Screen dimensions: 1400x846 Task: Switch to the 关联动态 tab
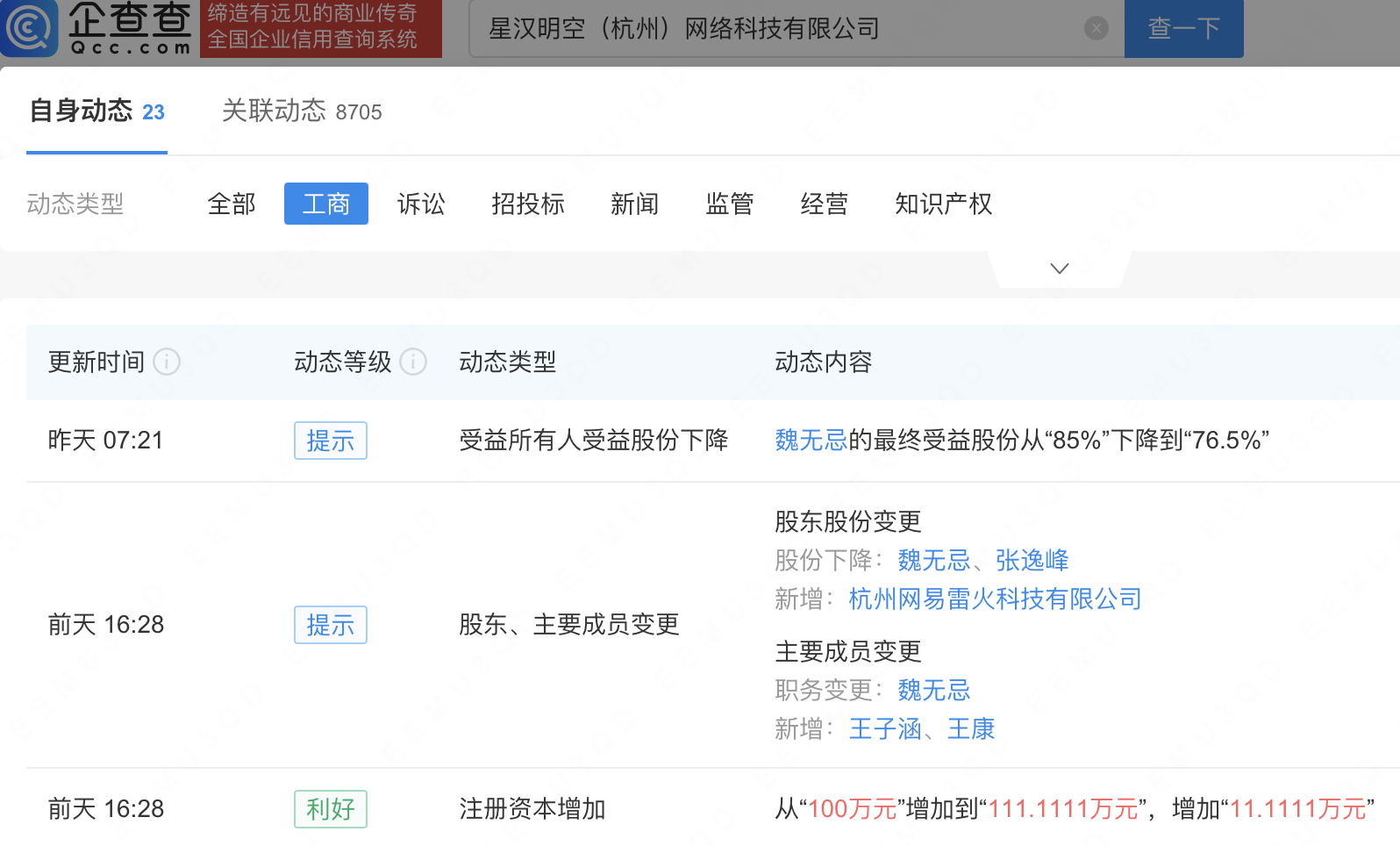point(301,111)
